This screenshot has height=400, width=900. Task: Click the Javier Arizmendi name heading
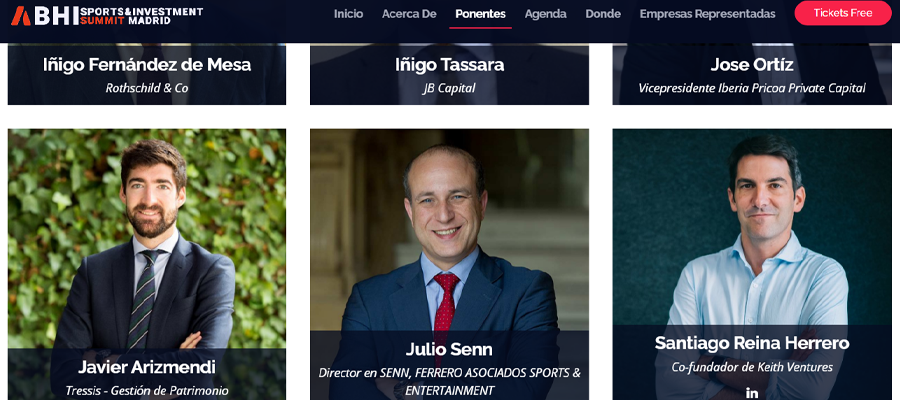click(147, 367)
